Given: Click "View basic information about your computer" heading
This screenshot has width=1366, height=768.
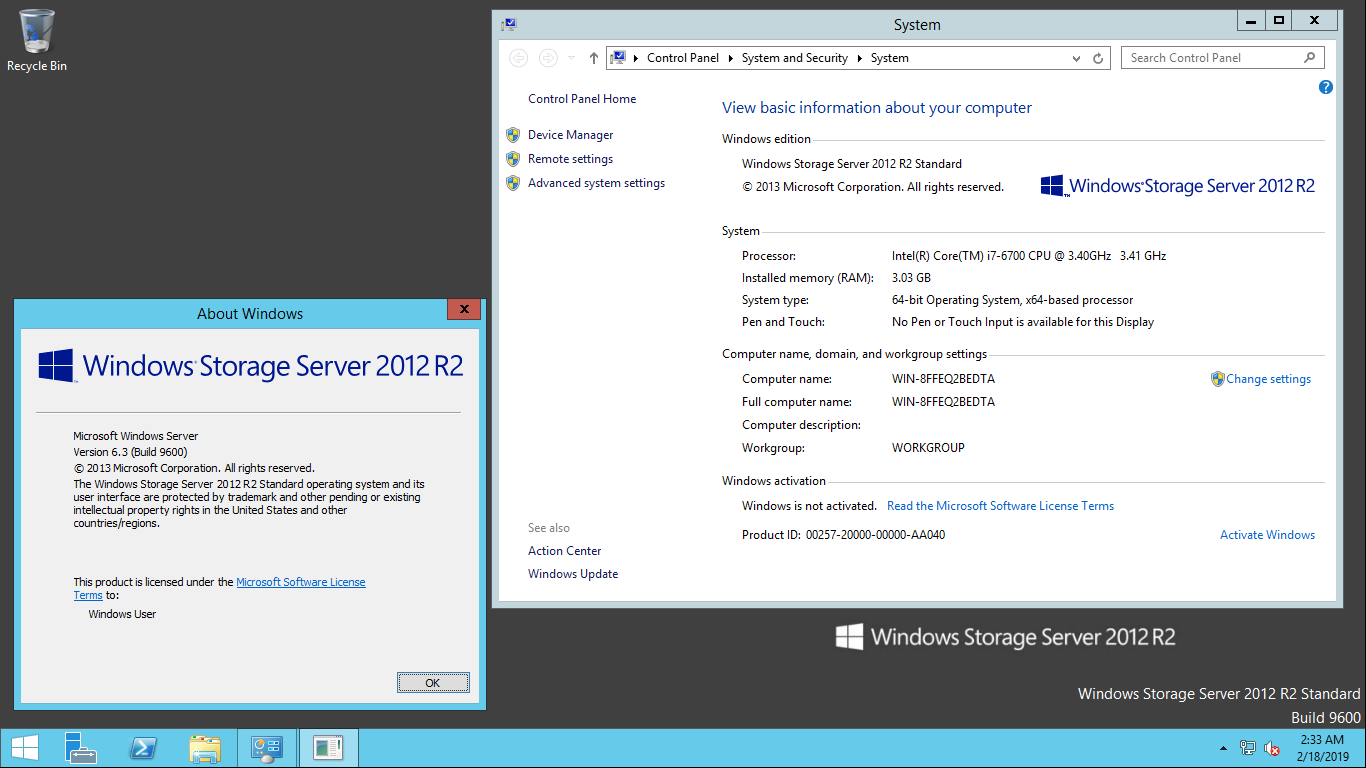Looking at the screenshot, I should point(877,108).
